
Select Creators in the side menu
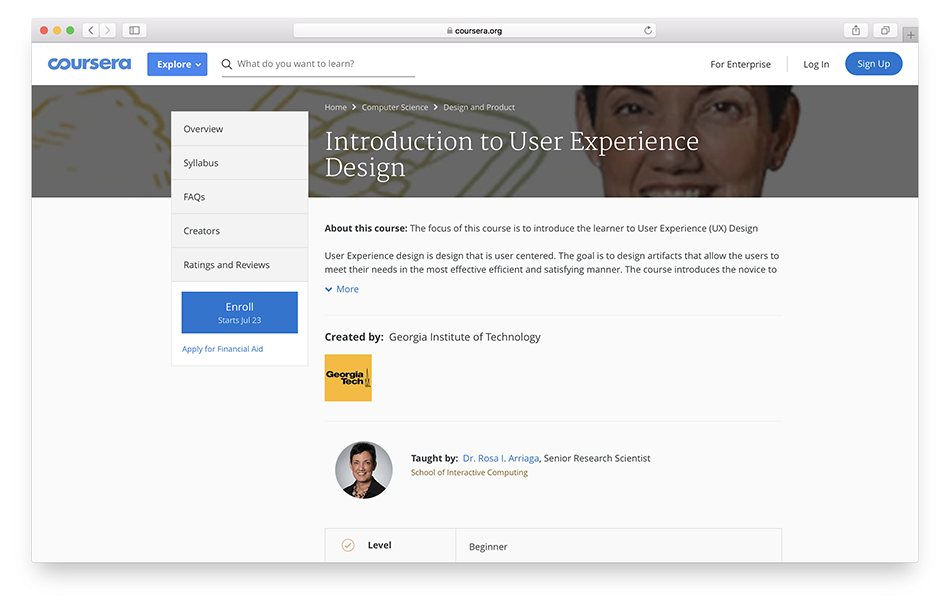tap(239, 230)
